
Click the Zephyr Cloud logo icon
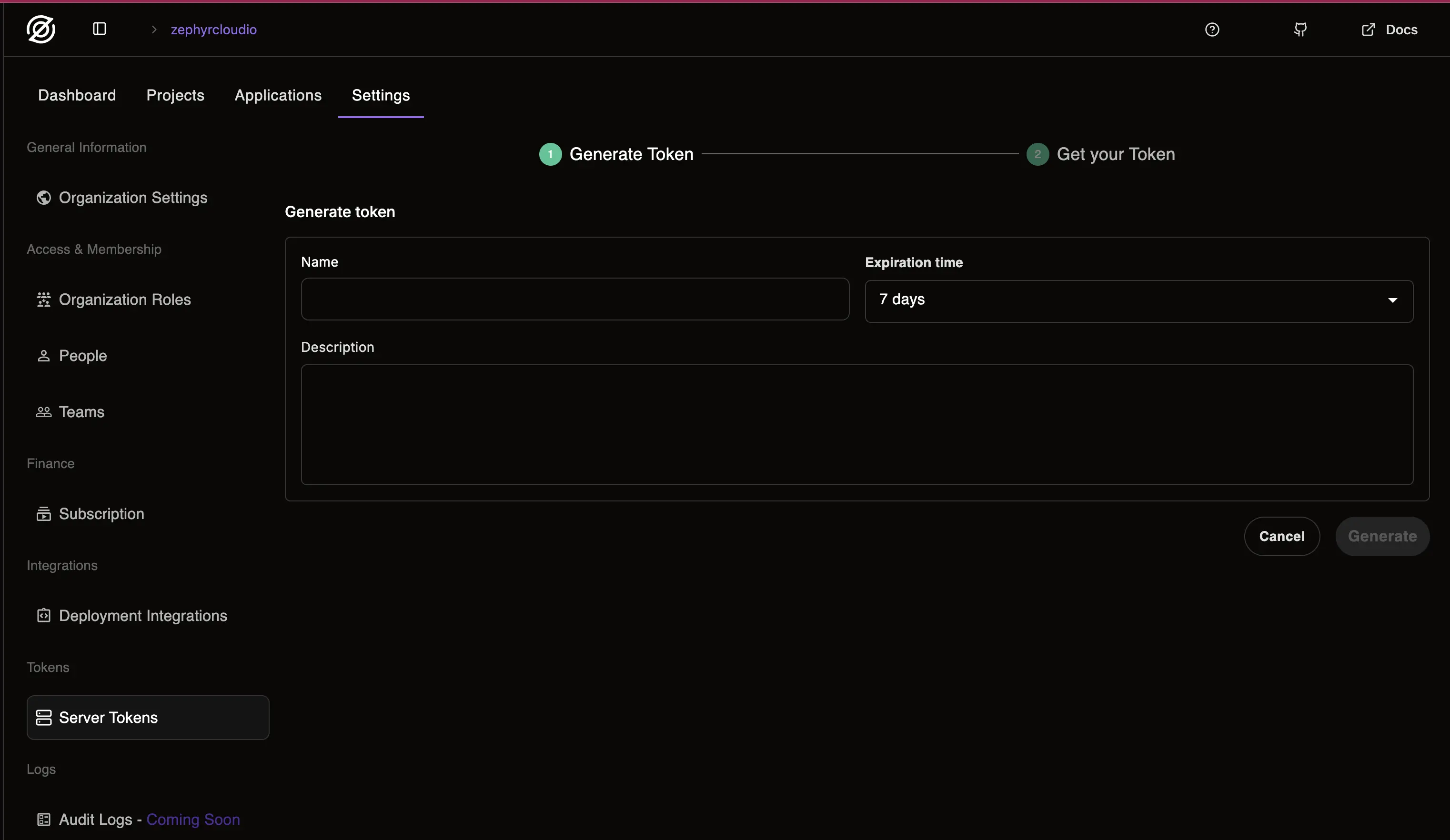pyautogui.click(x=40, y=30)
